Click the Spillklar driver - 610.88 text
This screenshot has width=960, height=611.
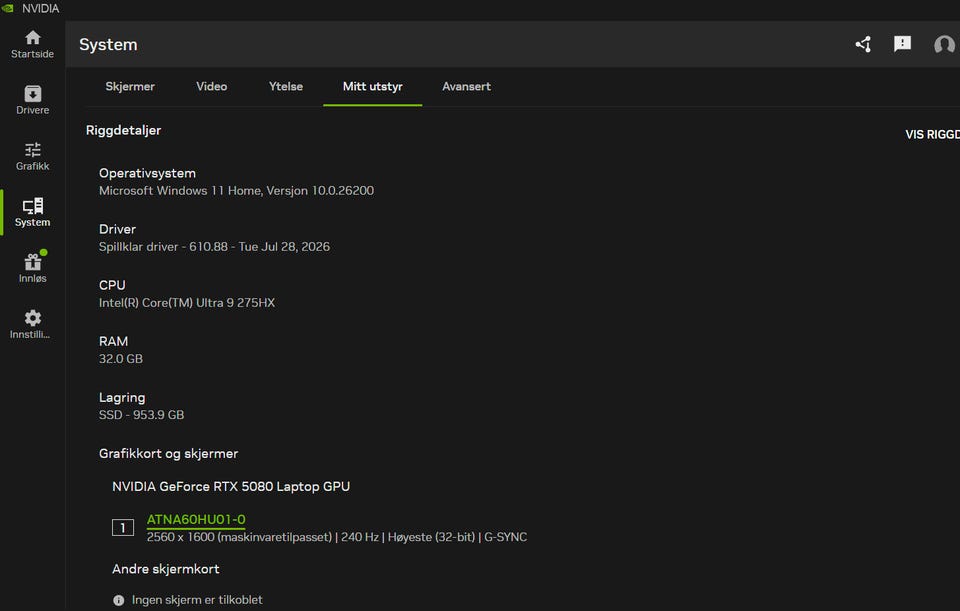[x=214, y=247]
